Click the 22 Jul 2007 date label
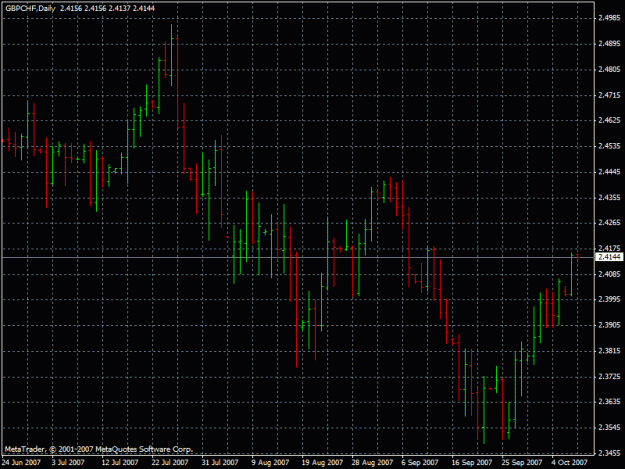Image resolution: width=625 pixels, height=469 pixels. pyautogui.click(x=170, y=462)
